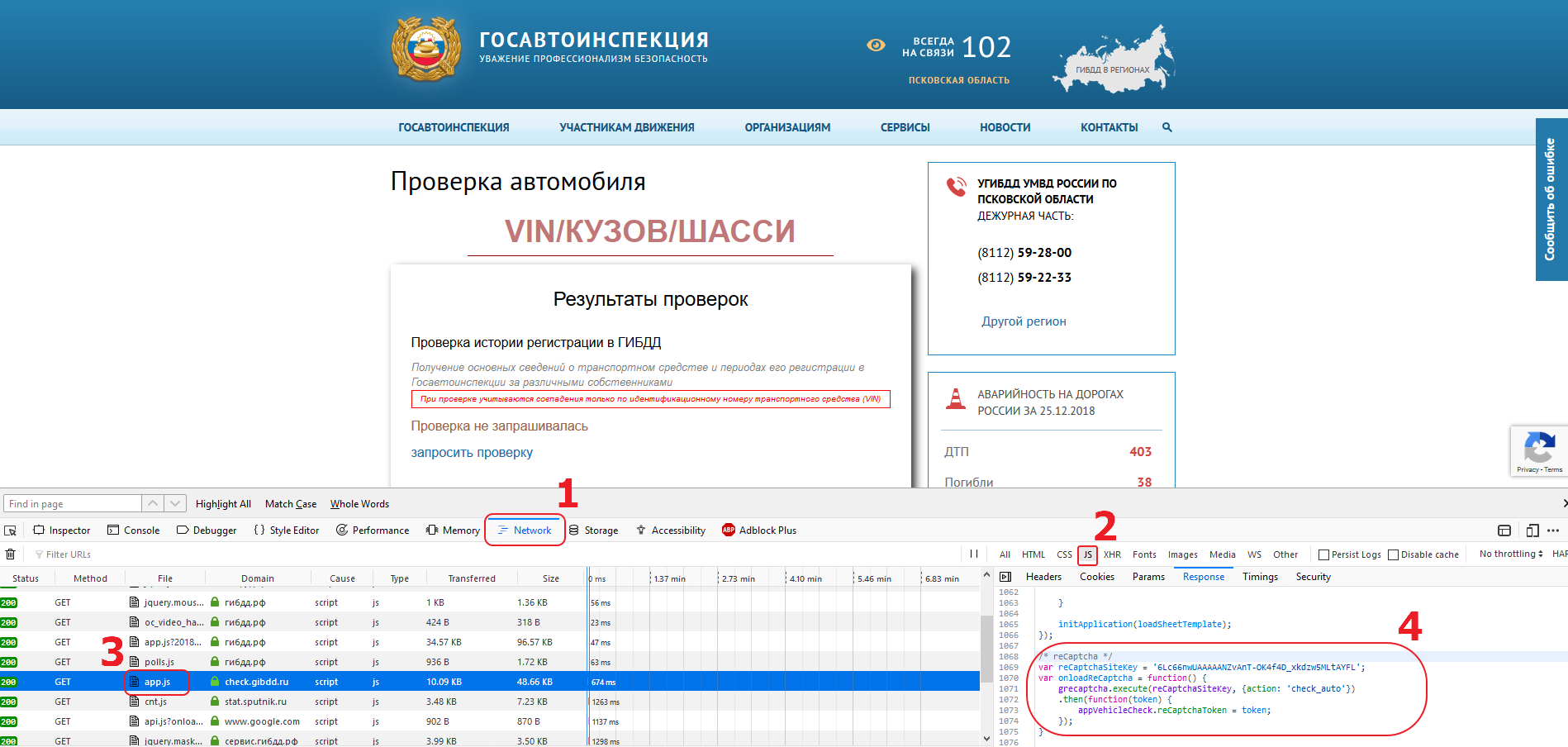Select the app.js request from check.gibdd.ru

pyautogui.click(x=490, y=682)
